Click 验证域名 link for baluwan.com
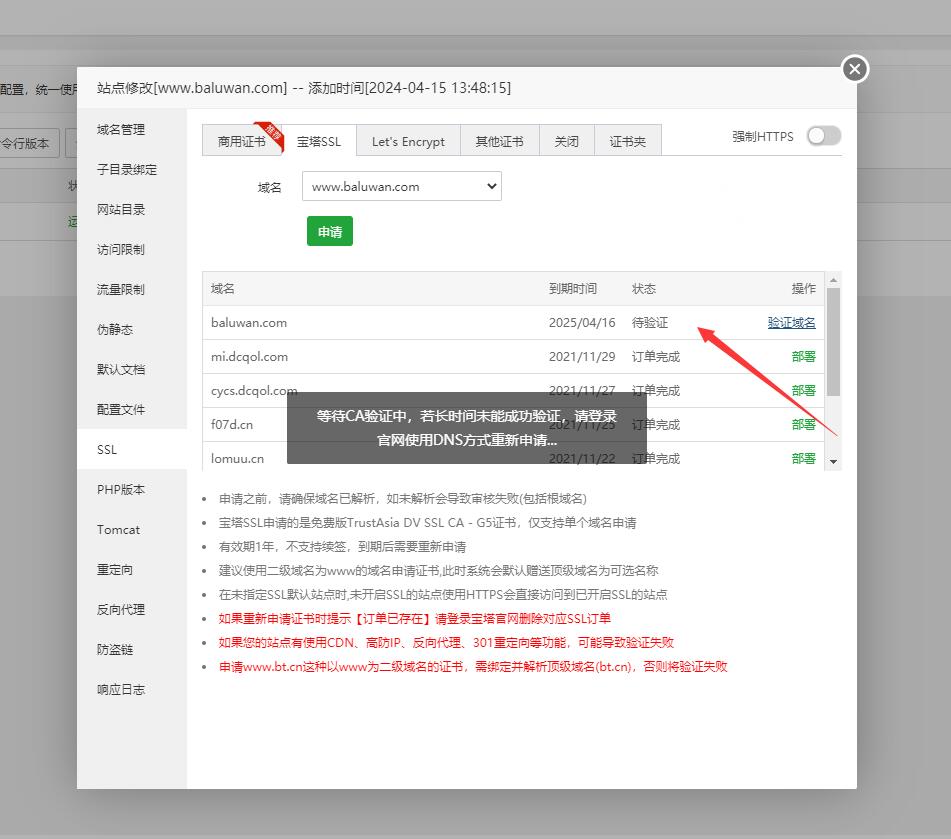The image size is (951, 839). coord(791,323)
